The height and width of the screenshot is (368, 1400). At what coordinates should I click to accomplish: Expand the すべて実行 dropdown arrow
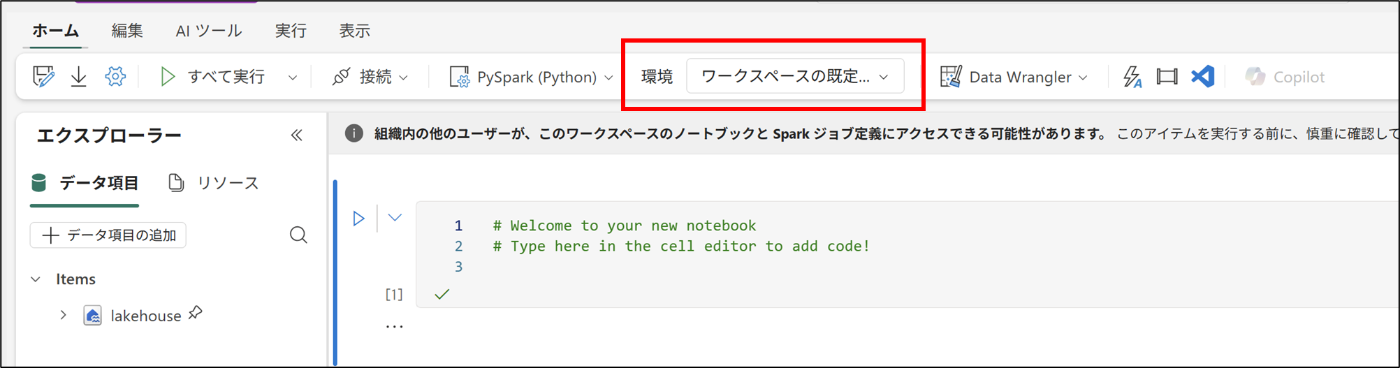[292, 77]
